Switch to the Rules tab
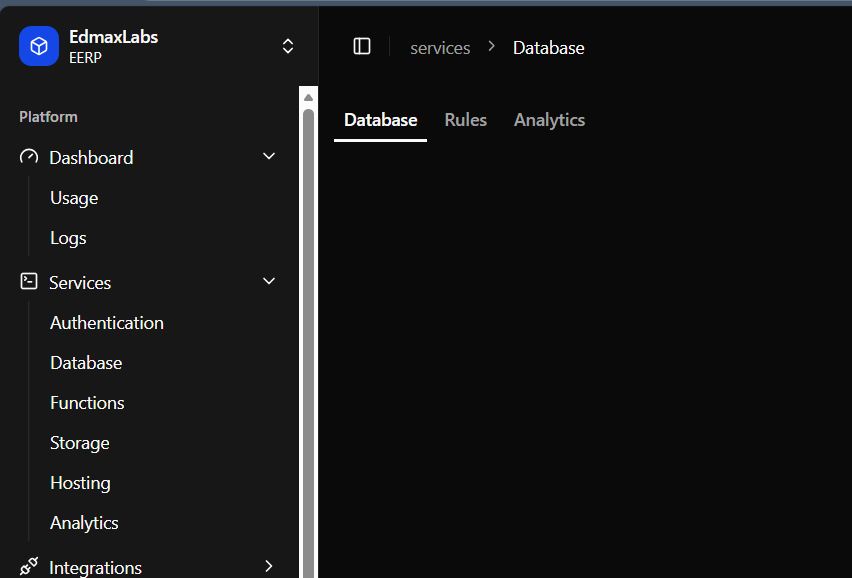Viewport: 852px width, 578px height. [465, 119]
